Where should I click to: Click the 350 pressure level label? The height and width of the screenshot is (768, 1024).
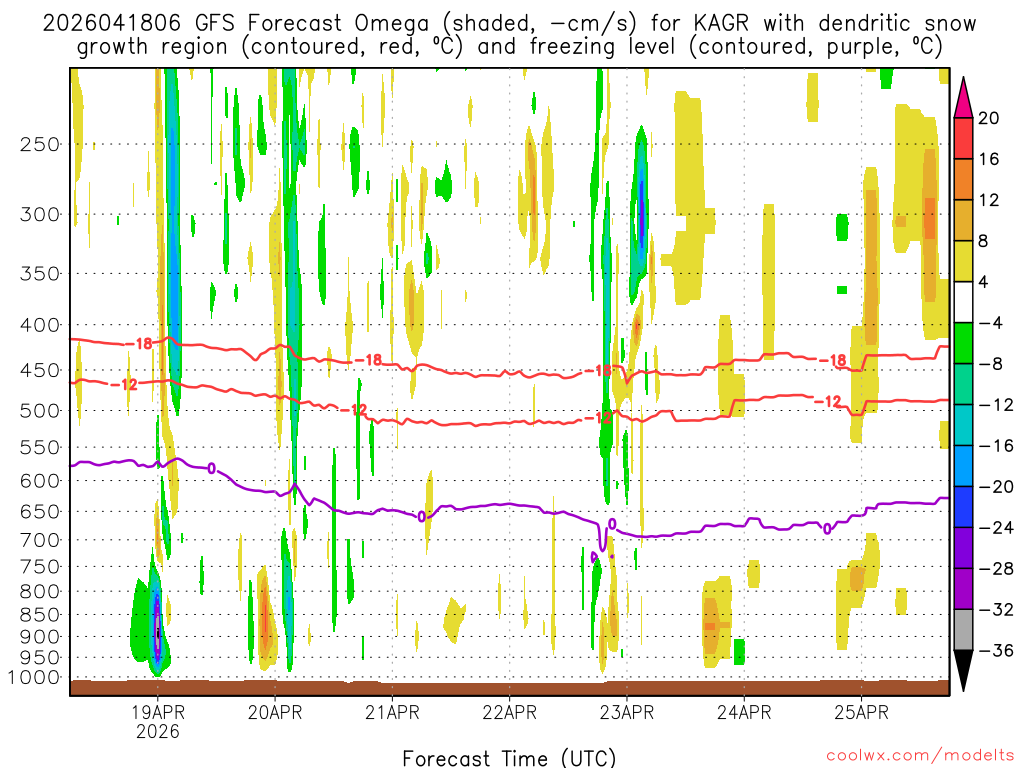click(40, 273)
